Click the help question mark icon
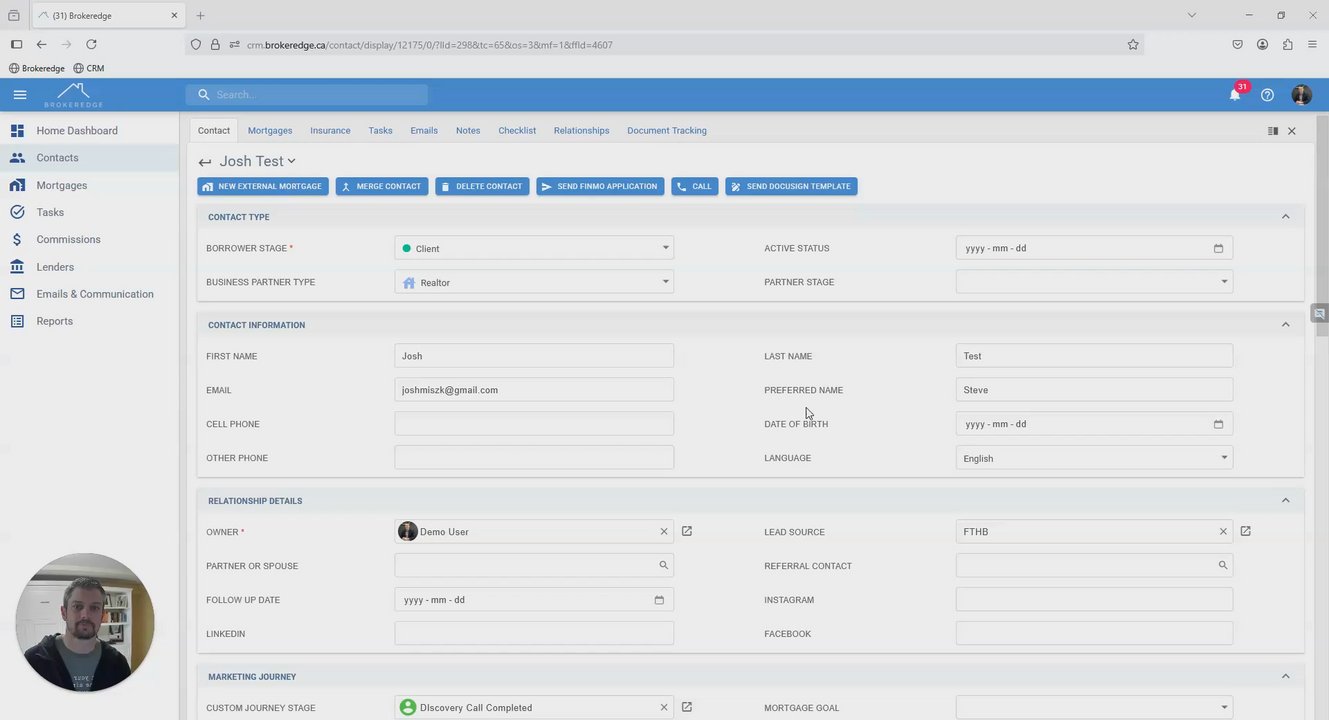The height and width of the screenshot is (720, 1329). tap(1267, 95)
